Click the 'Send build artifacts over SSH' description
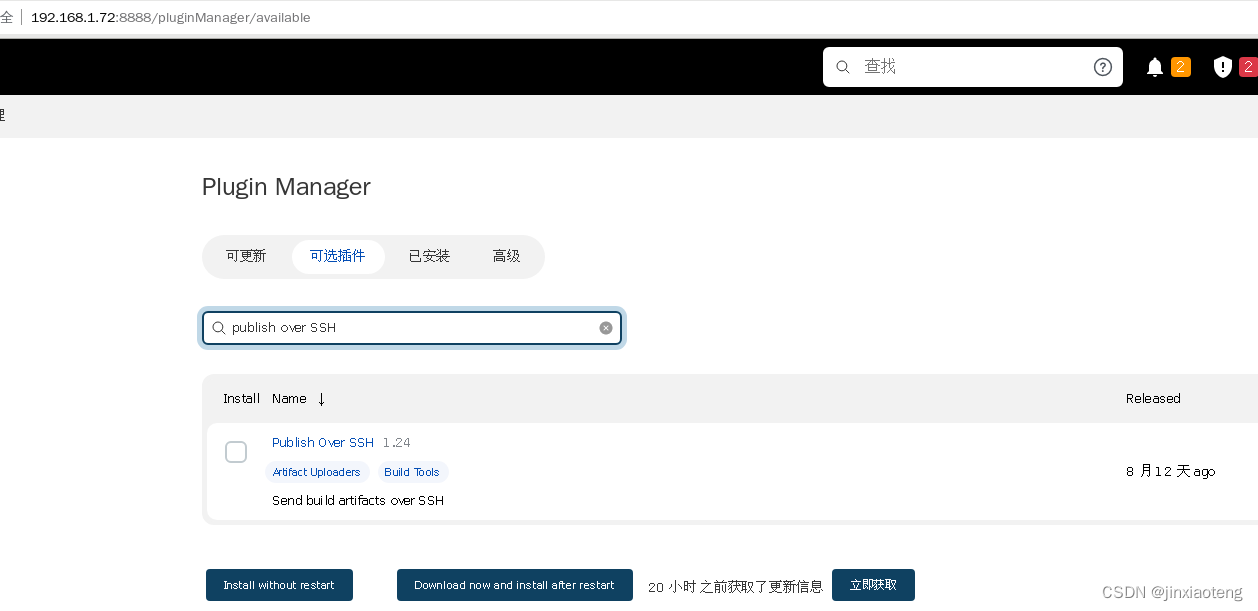Screen dimensions: 1258x611 (358, 500)
